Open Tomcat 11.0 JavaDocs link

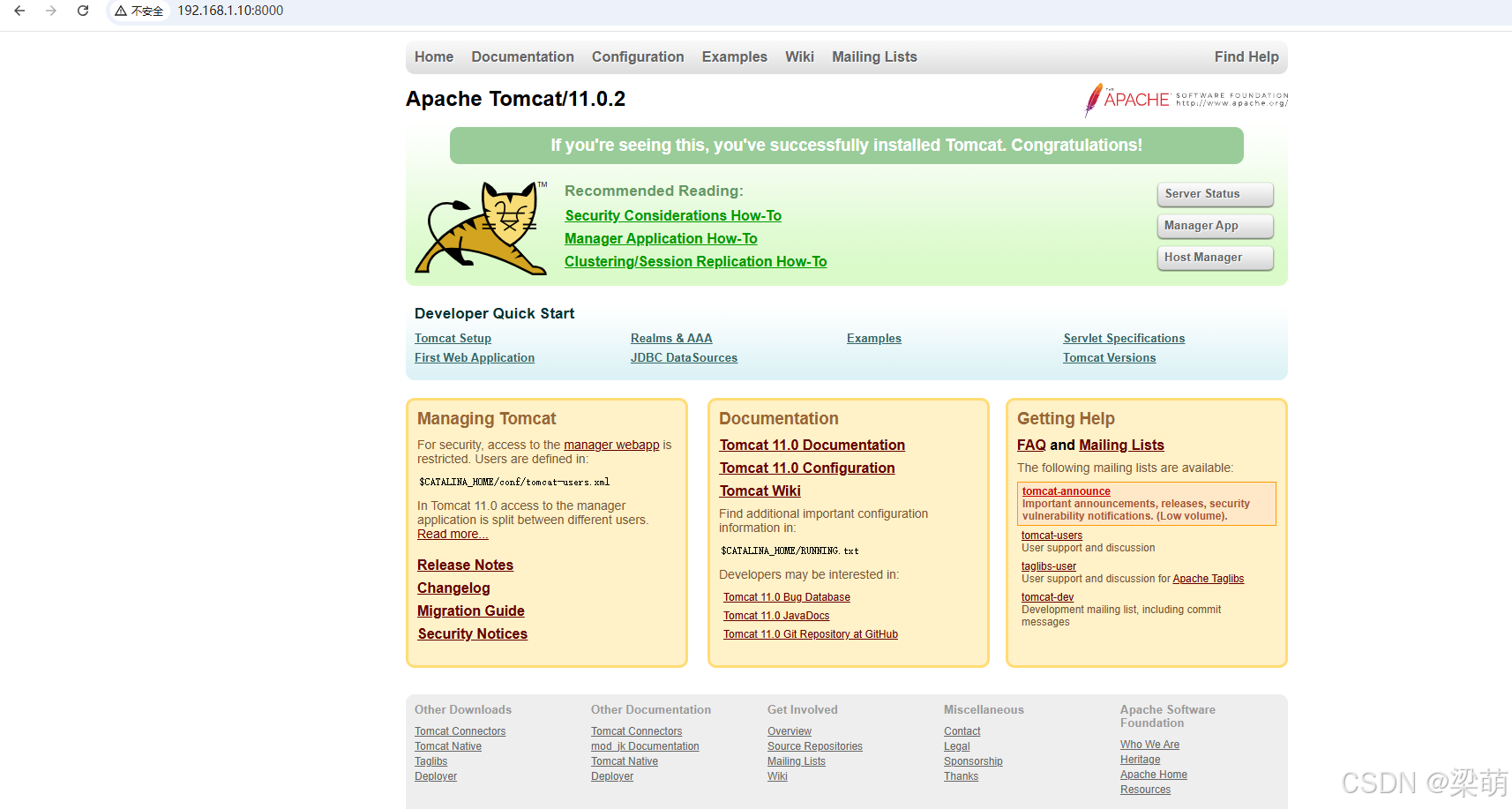[776, 616]
